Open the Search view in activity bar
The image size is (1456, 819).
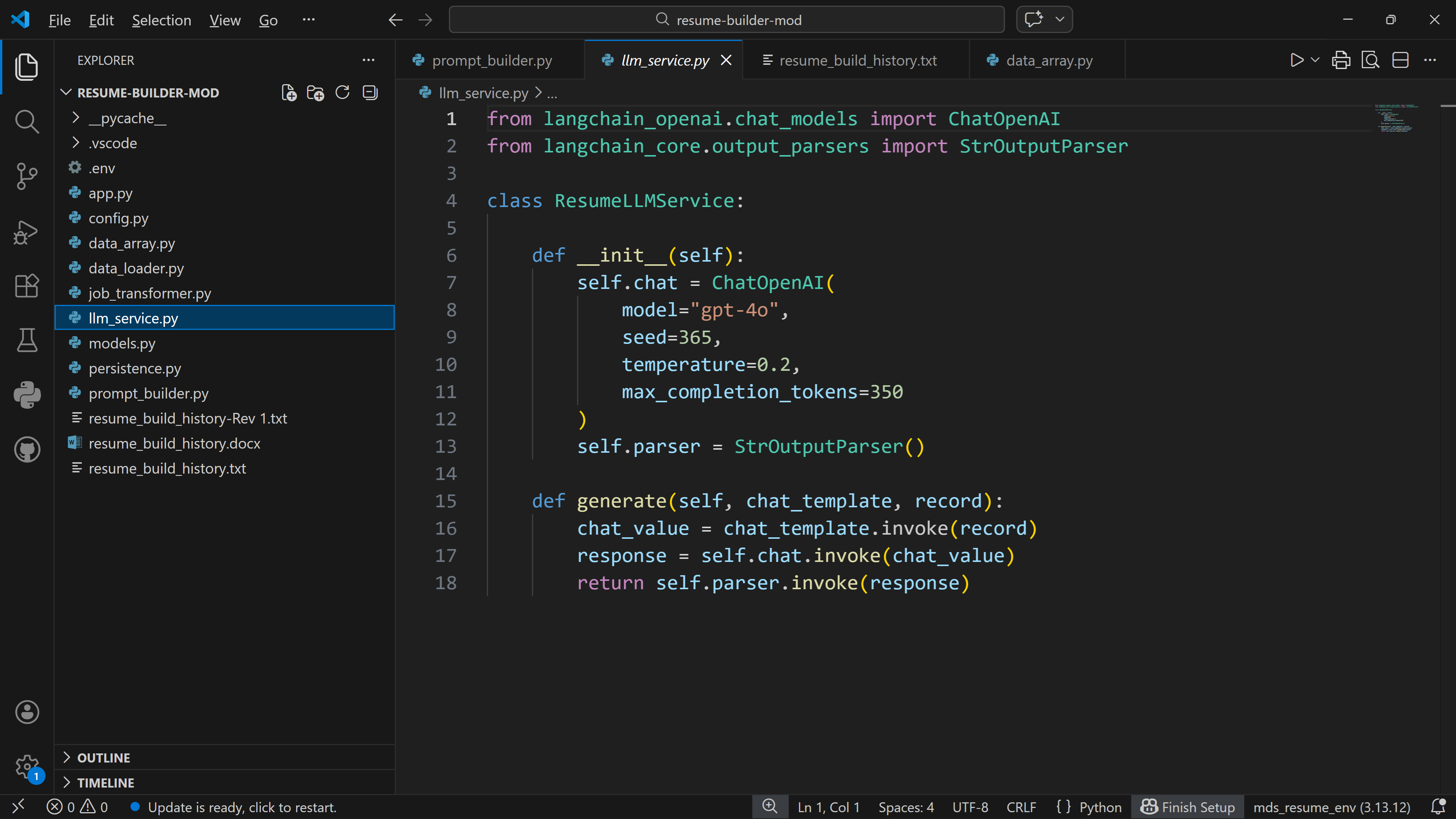pyautogui.click(x=27, y=121)
